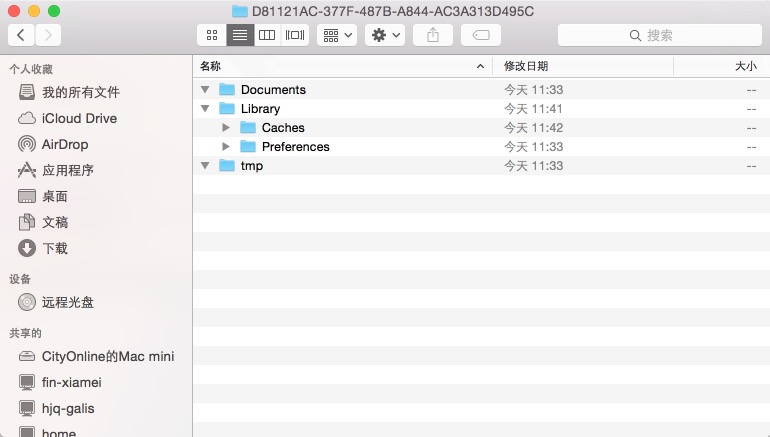Click the Documents modified date 今天 11:33
The height and width of the screenshot is (437, 770).
(x=533, y=89)
